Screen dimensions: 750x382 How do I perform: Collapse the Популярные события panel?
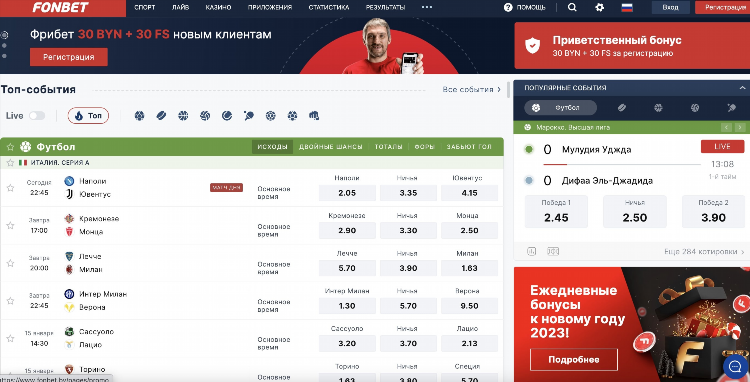(742, 88)
